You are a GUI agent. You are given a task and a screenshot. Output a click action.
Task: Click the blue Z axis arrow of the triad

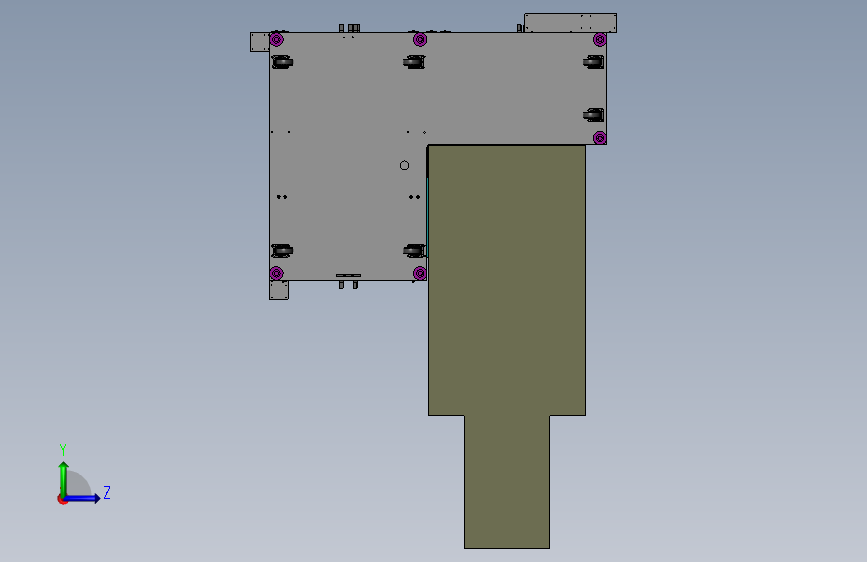point(83,498)
